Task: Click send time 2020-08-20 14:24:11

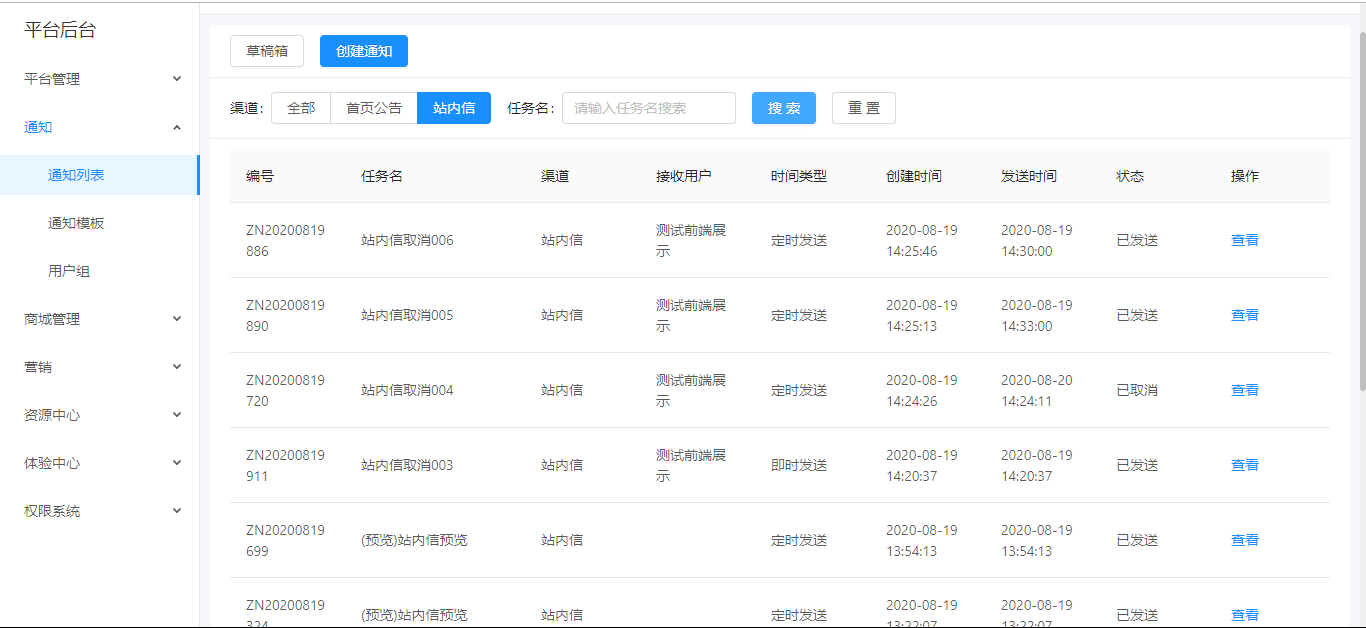Action: pos(1037,390)
